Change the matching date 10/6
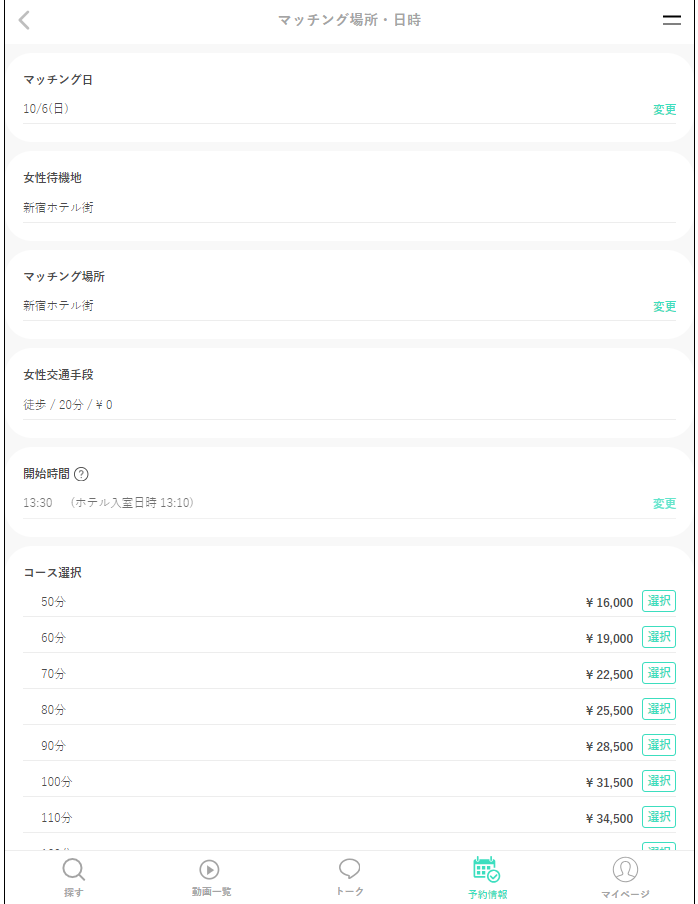The height and width of the screenshot is (904, 698). pos(664,110)
